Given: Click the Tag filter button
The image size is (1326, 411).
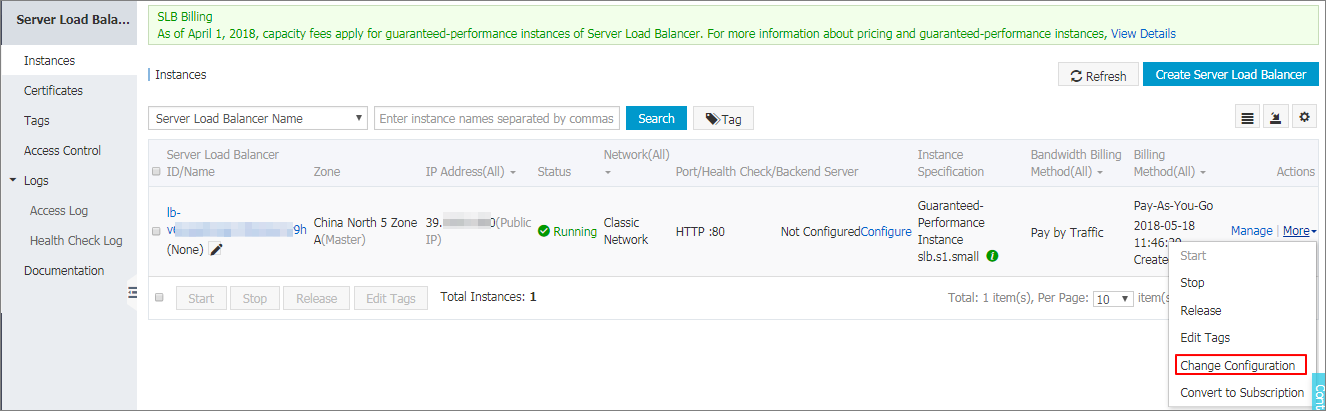Looking at the screenshot, I should (x=723, y=119).
